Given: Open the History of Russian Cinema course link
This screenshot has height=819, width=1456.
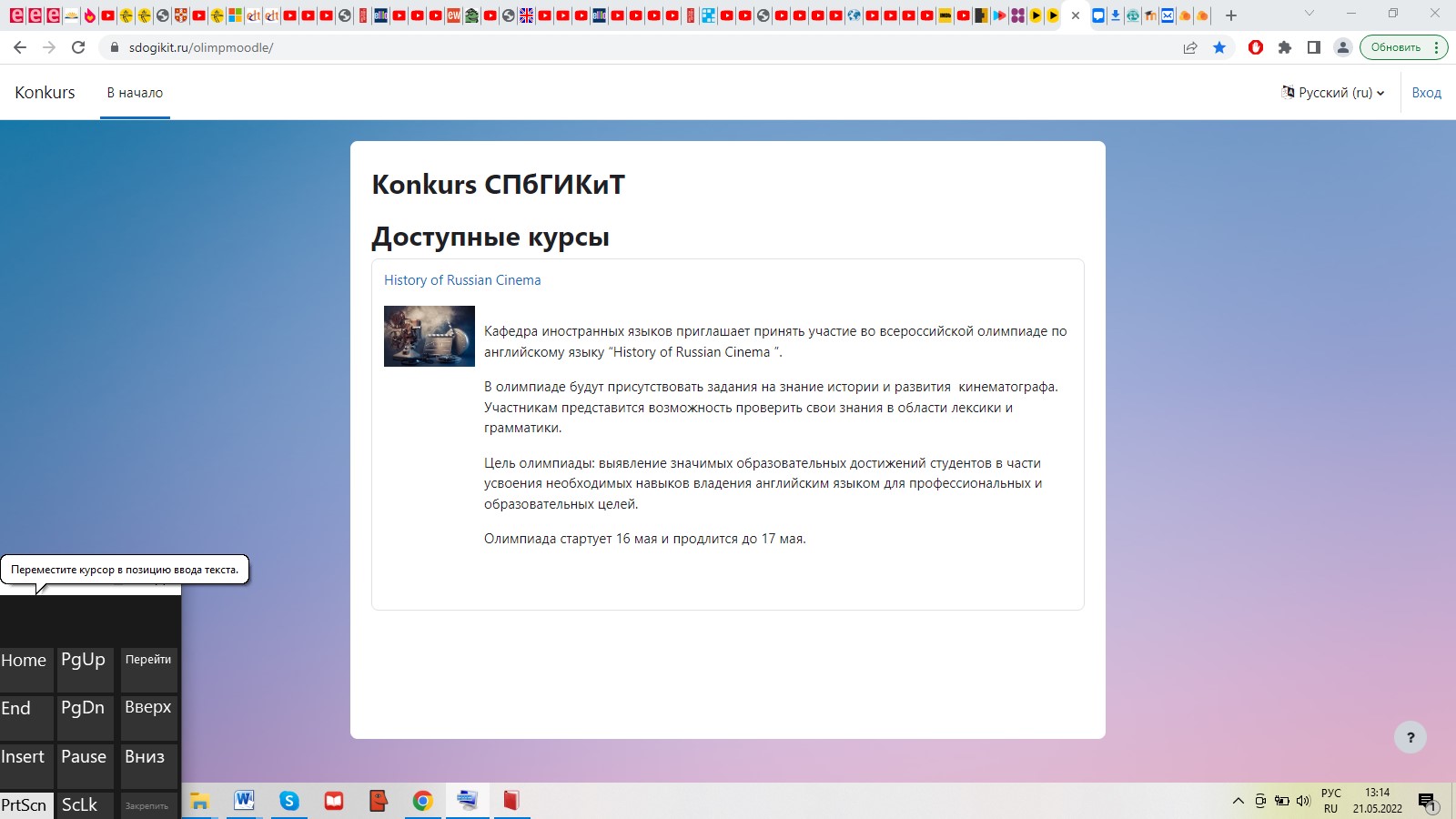Looking at the screenshot, I should [462, 280].
